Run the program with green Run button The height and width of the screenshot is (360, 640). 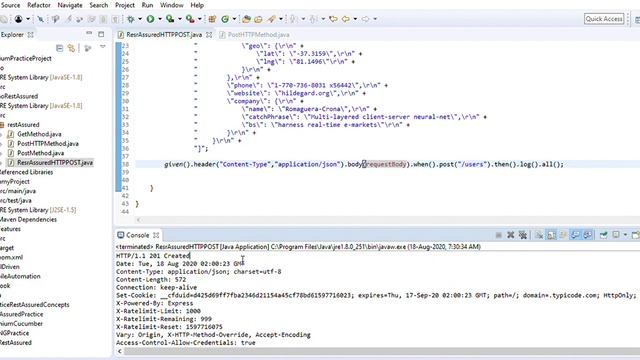pyautogui.click(x=150, y=19)
